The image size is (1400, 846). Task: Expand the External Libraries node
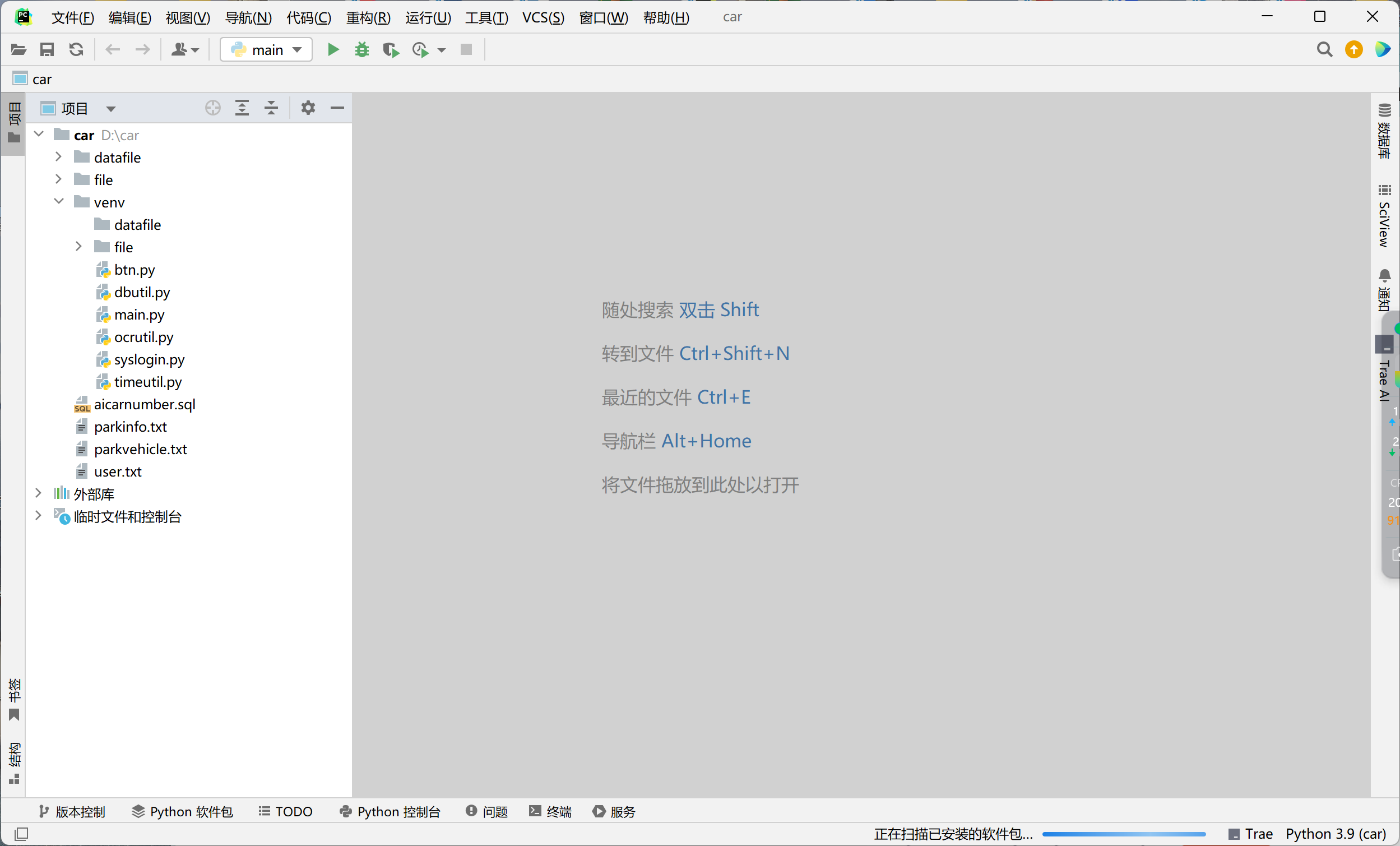[x=39, y=493]
